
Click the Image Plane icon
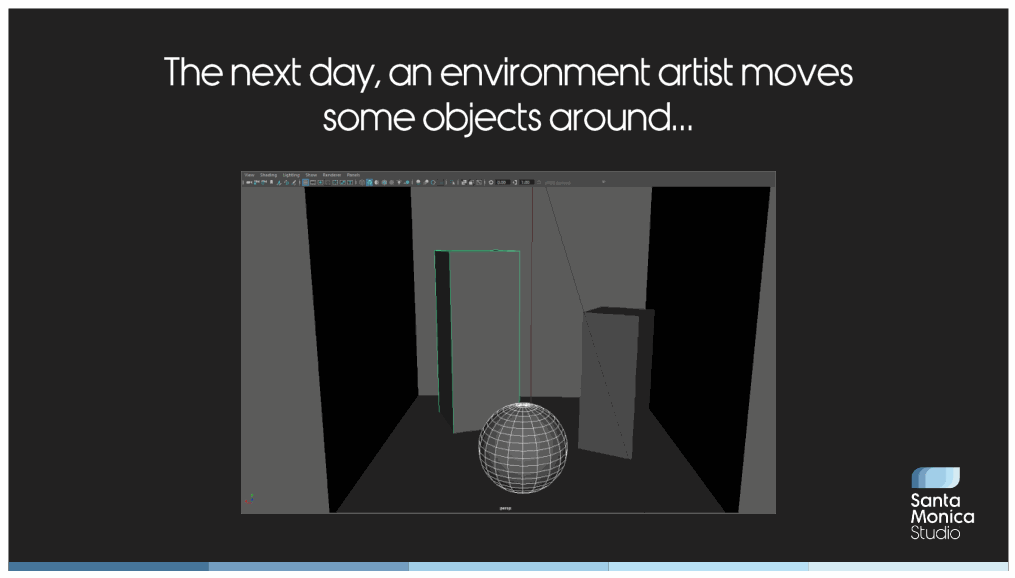point(279,183)
